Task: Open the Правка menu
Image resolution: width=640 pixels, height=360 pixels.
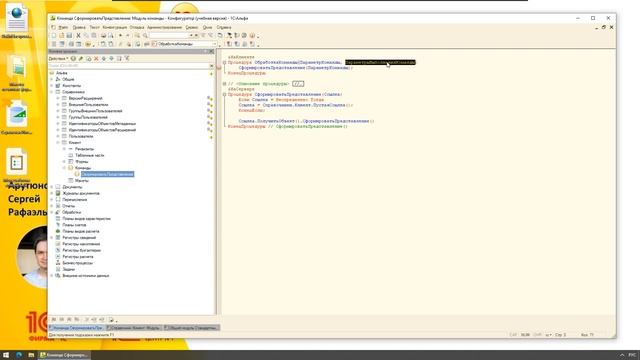Action: 79,27
